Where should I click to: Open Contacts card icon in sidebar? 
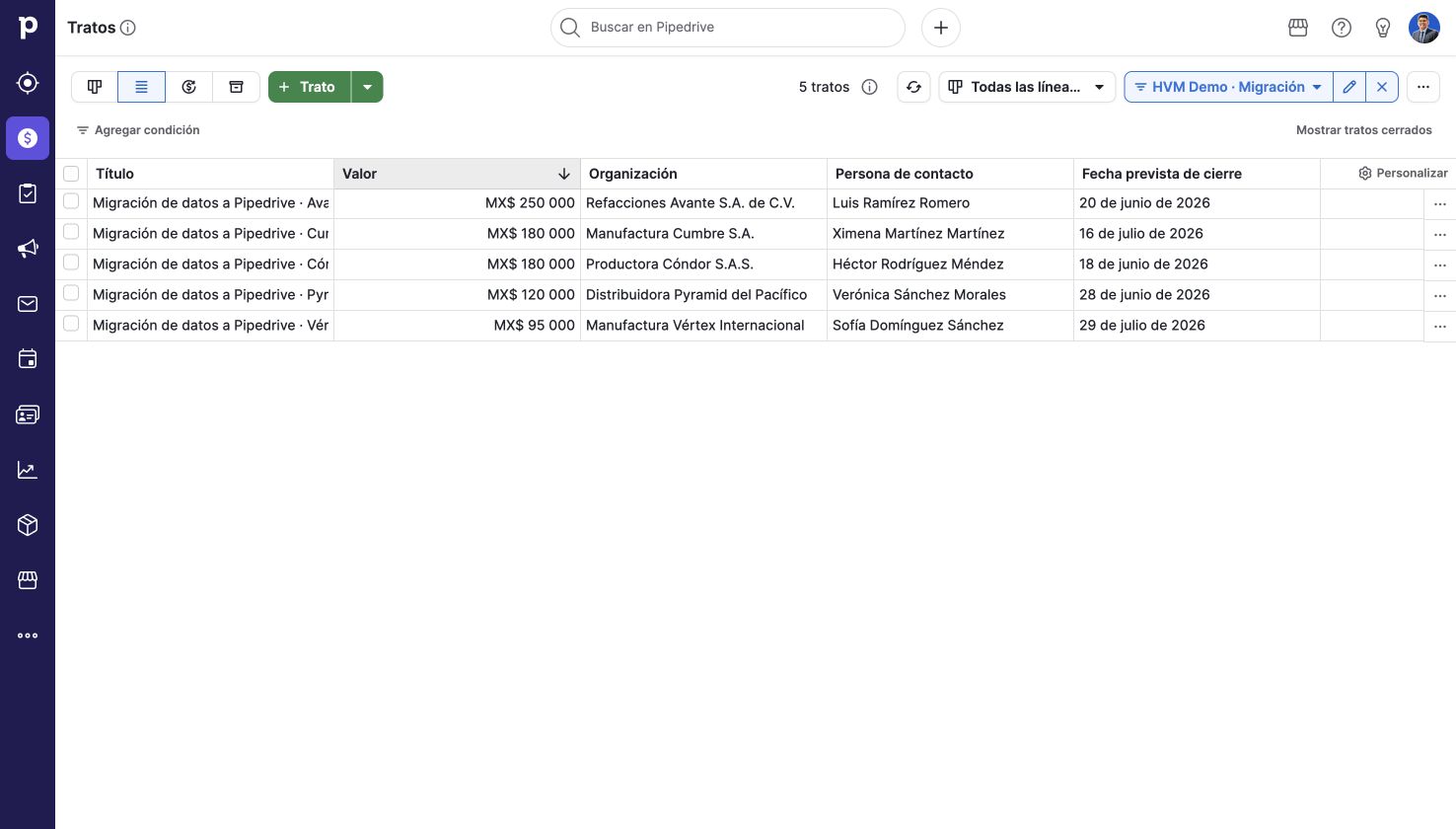pyautogui.click(x=28, y=414)
